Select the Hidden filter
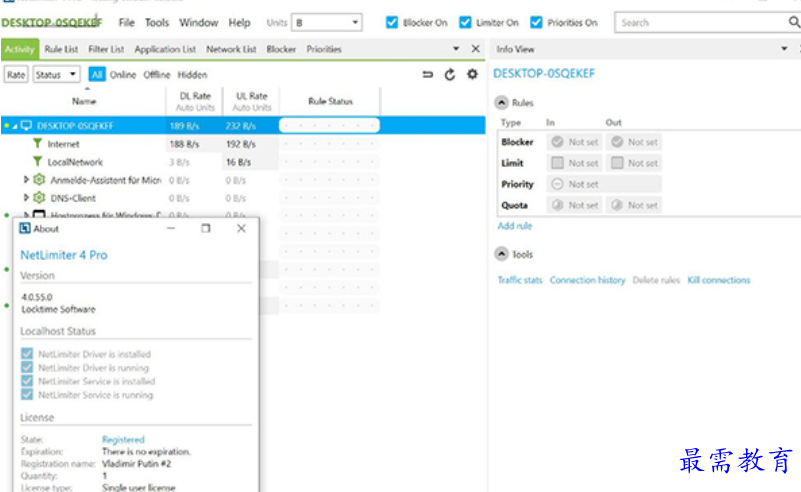The image size is (801, 492). click(193, 75)
